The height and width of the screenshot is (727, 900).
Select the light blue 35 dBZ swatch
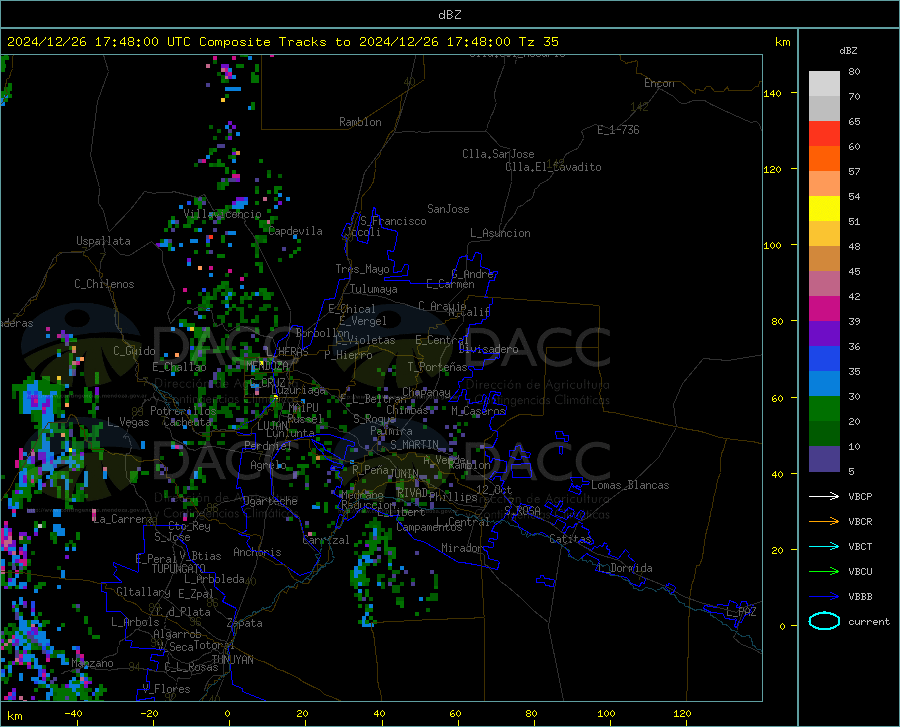[x=824, y=384]
